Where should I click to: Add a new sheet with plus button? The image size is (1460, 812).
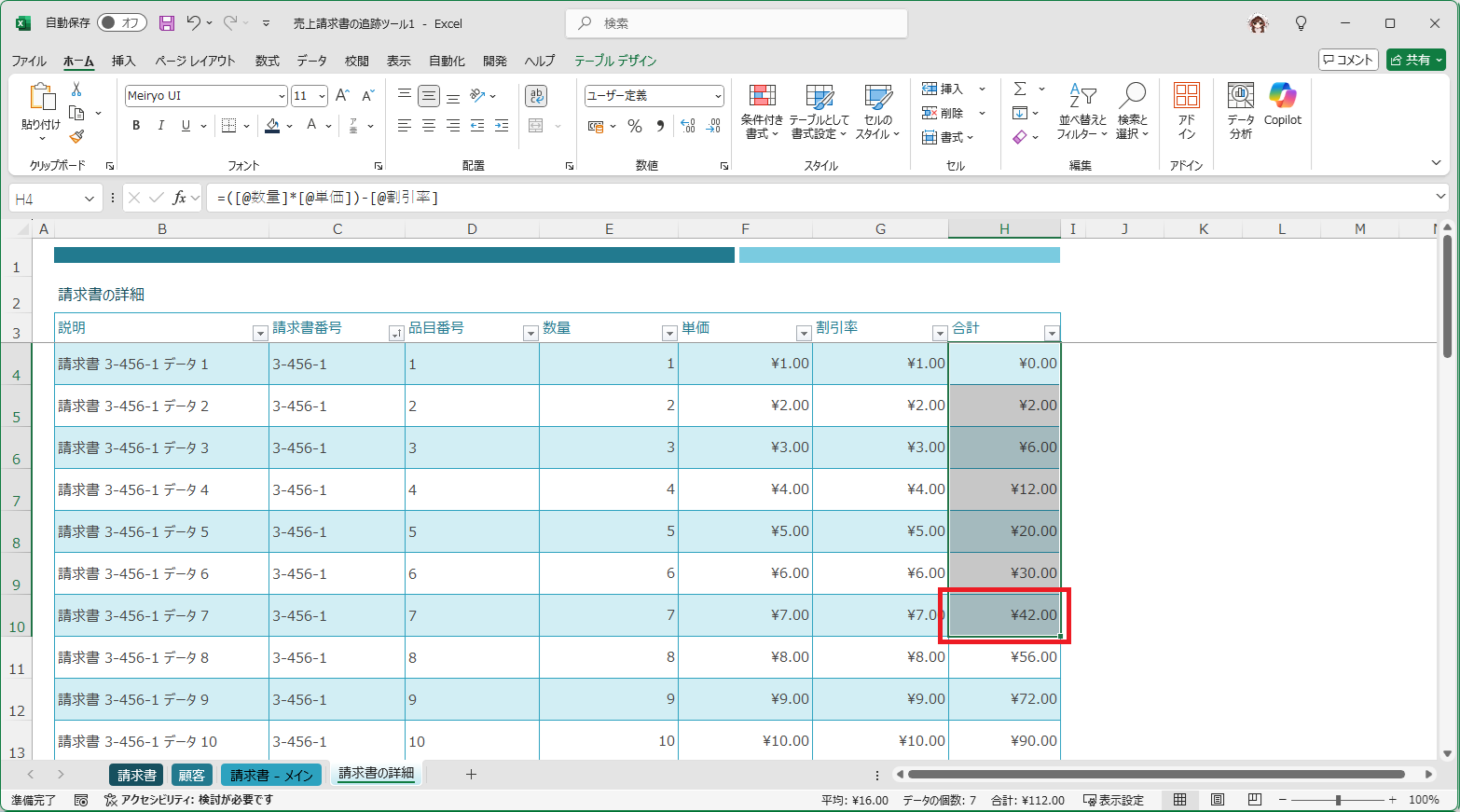(x=471, y=774)
